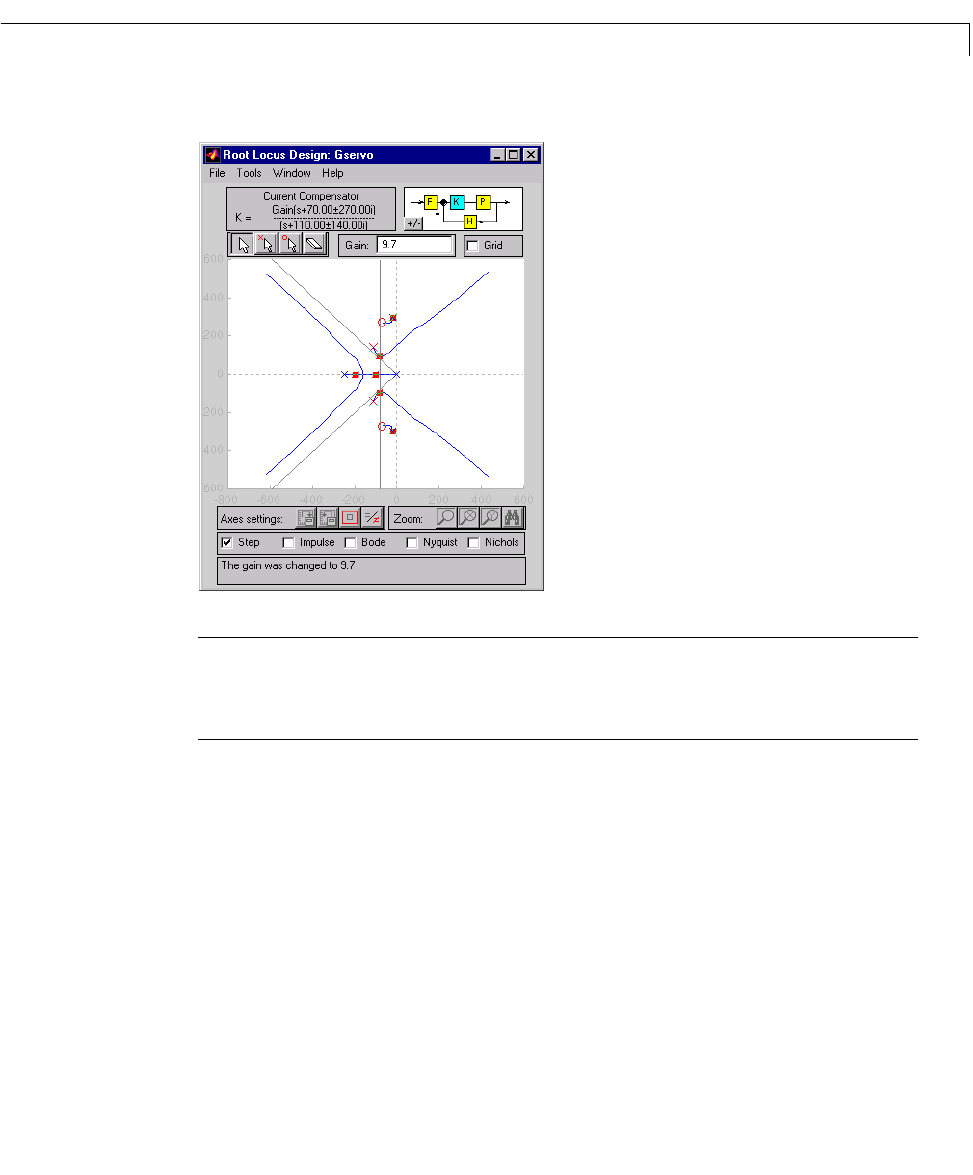
Task: Uncheck the Step response checkbox
Action: pyautogui.click(x=227, y=543)
